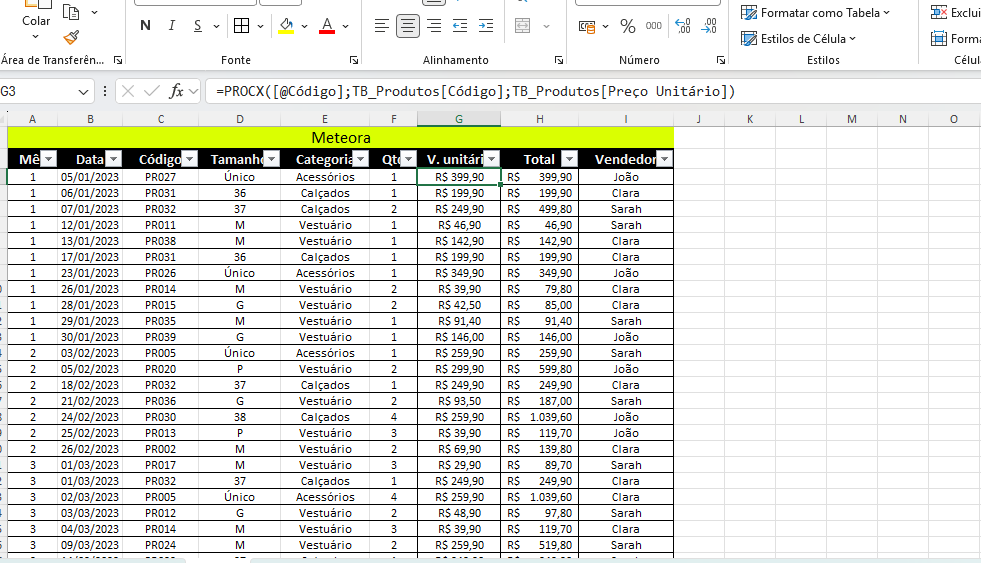Select column K header
Screen dimensions: 981x563
tap(750, 119)
